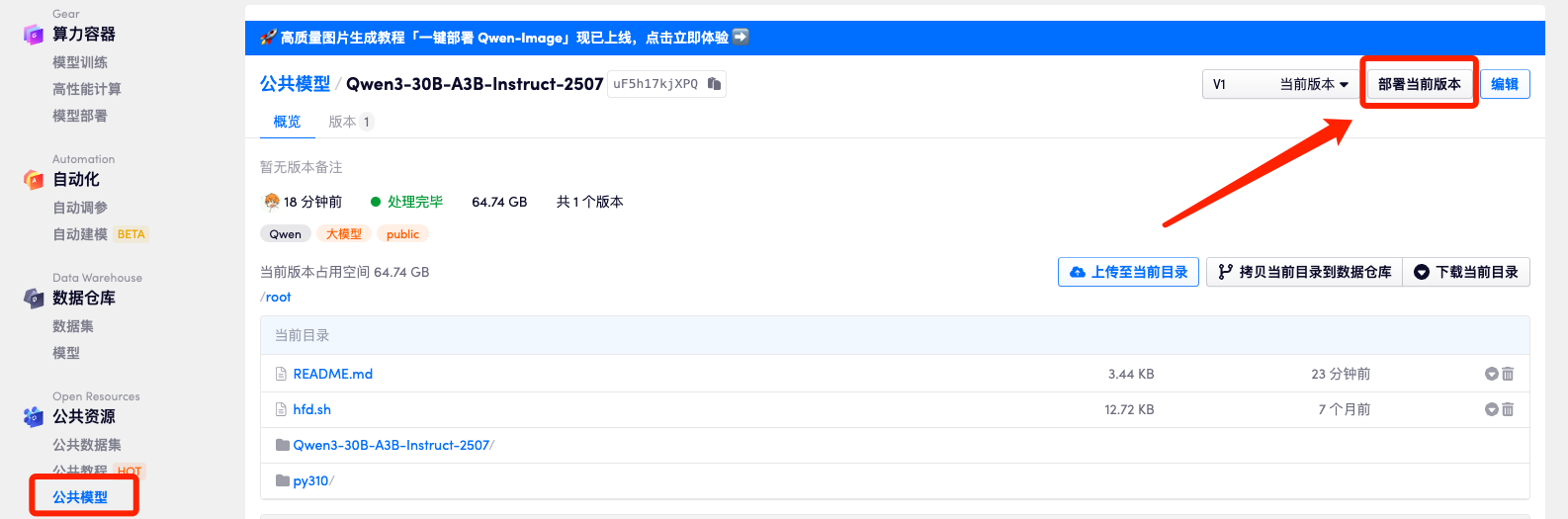
Task: Click the 公共资源 sidebar icon
Action: pos(34,417)
